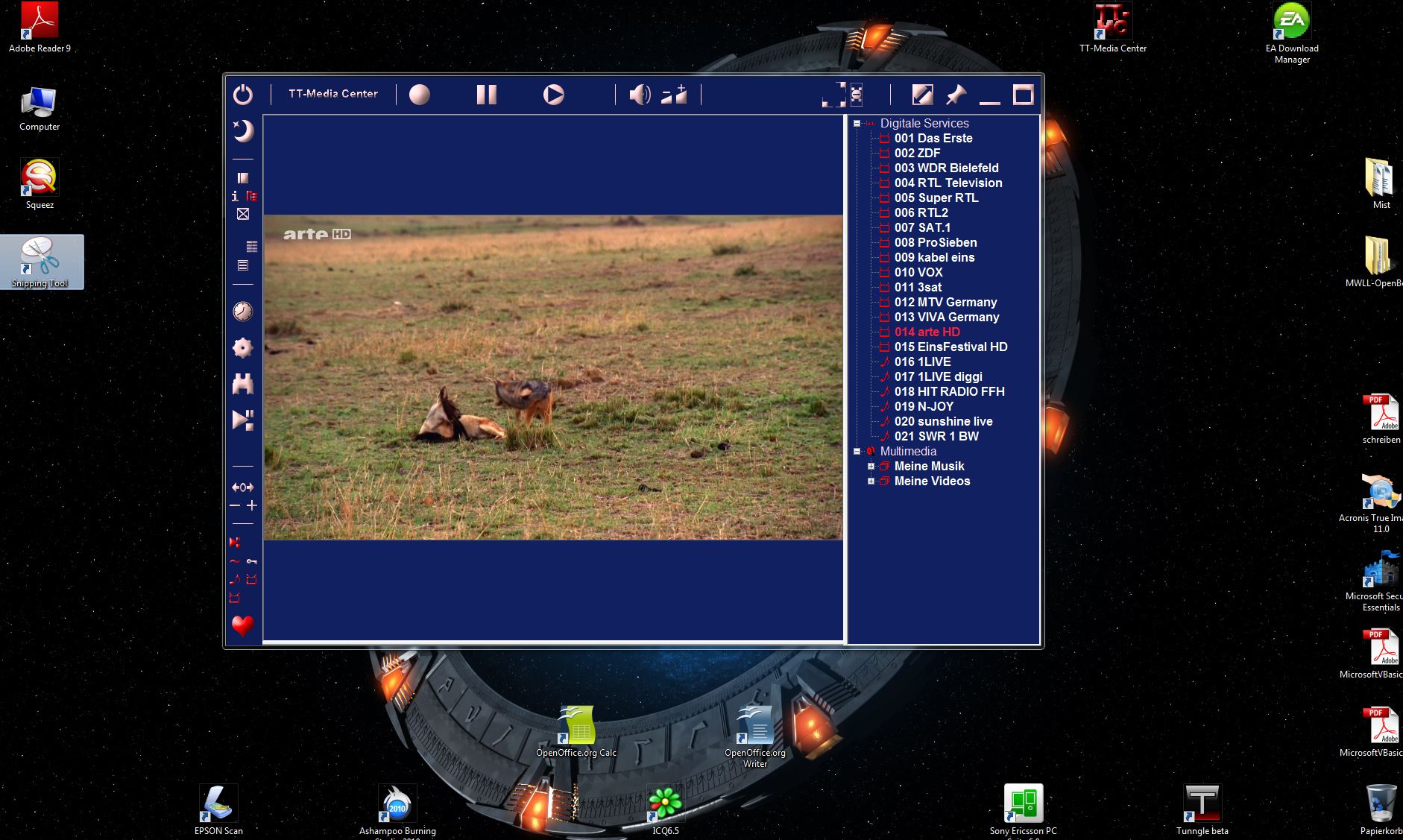
Task: Select radio station 017 1LIVE diggi
Action: pyautogui.click(x=939, y=377)
